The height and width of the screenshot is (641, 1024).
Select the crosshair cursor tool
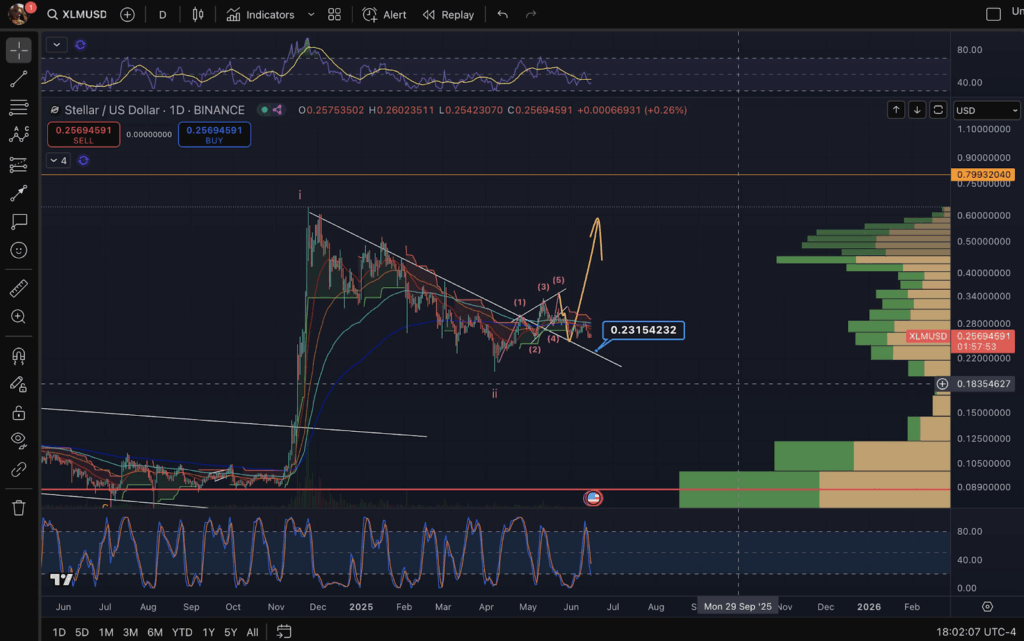[x=19, y=50]
